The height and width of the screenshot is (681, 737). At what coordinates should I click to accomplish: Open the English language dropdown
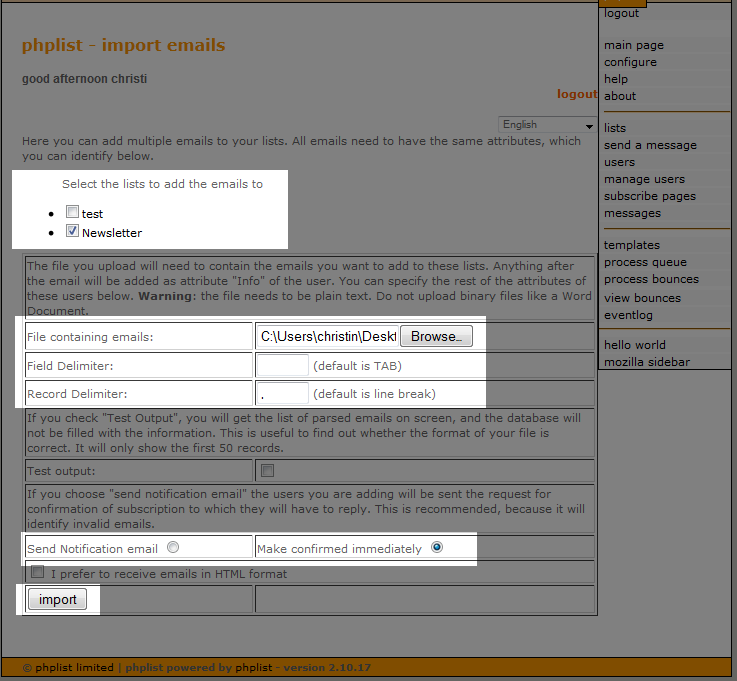click(x=547, y=125)
